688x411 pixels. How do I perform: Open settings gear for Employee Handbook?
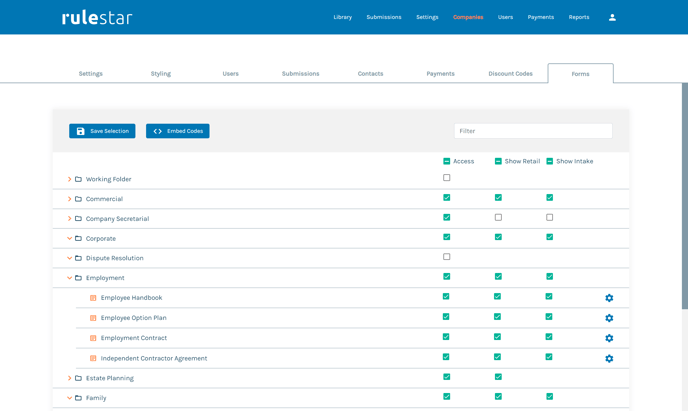coord(609,298)
